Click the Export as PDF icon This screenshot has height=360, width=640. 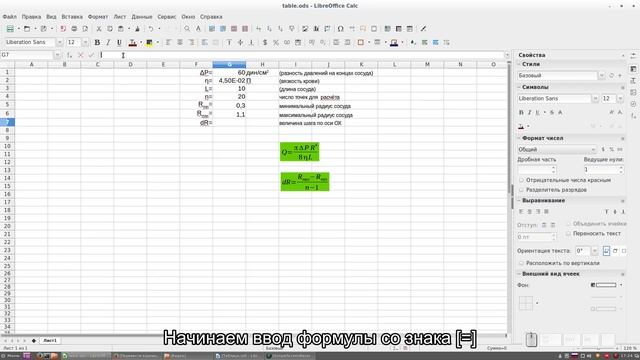point(63,29)
